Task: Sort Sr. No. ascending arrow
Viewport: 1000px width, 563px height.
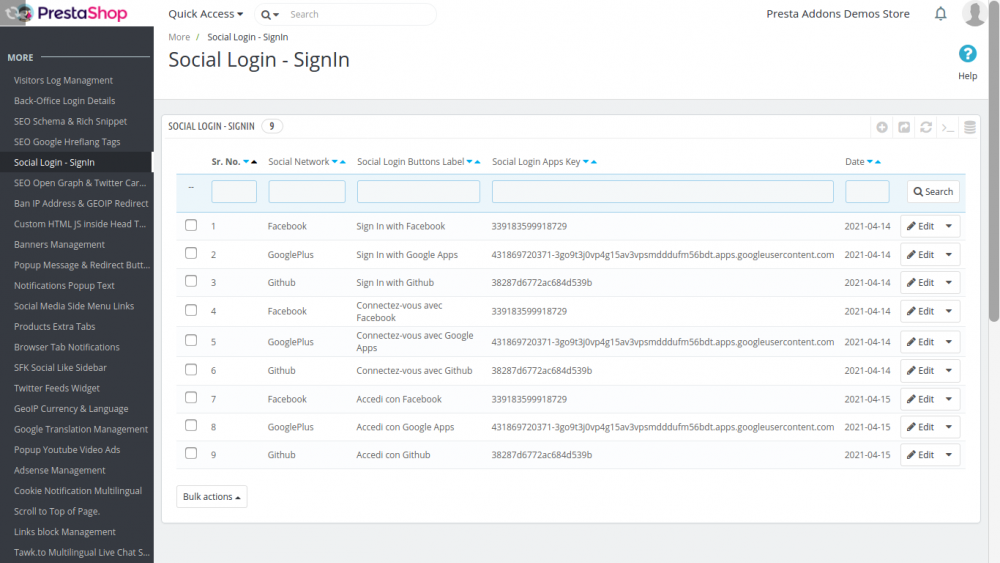Action: (254, 162)
